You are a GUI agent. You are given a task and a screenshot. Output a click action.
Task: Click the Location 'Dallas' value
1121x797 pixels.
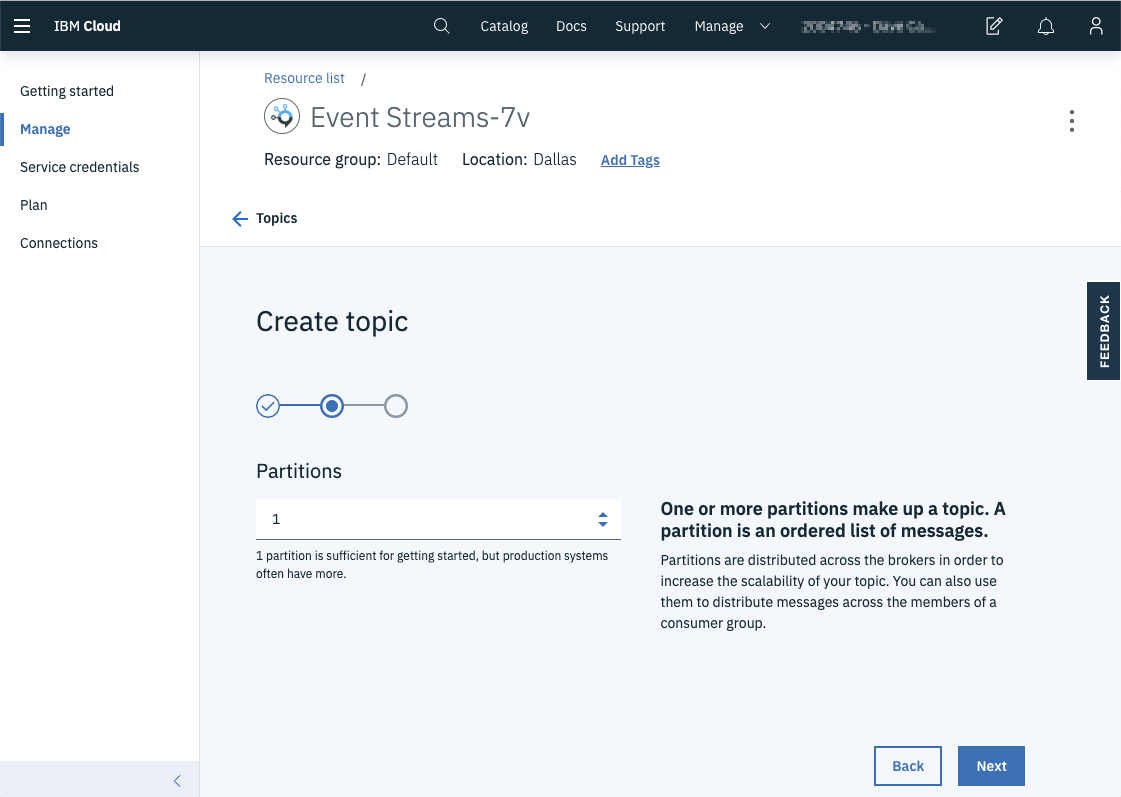[x=555, y=159]
